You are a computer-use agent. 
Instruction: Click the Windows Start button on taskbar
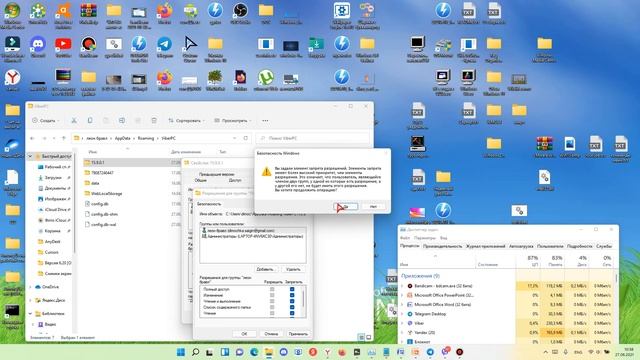181,352
